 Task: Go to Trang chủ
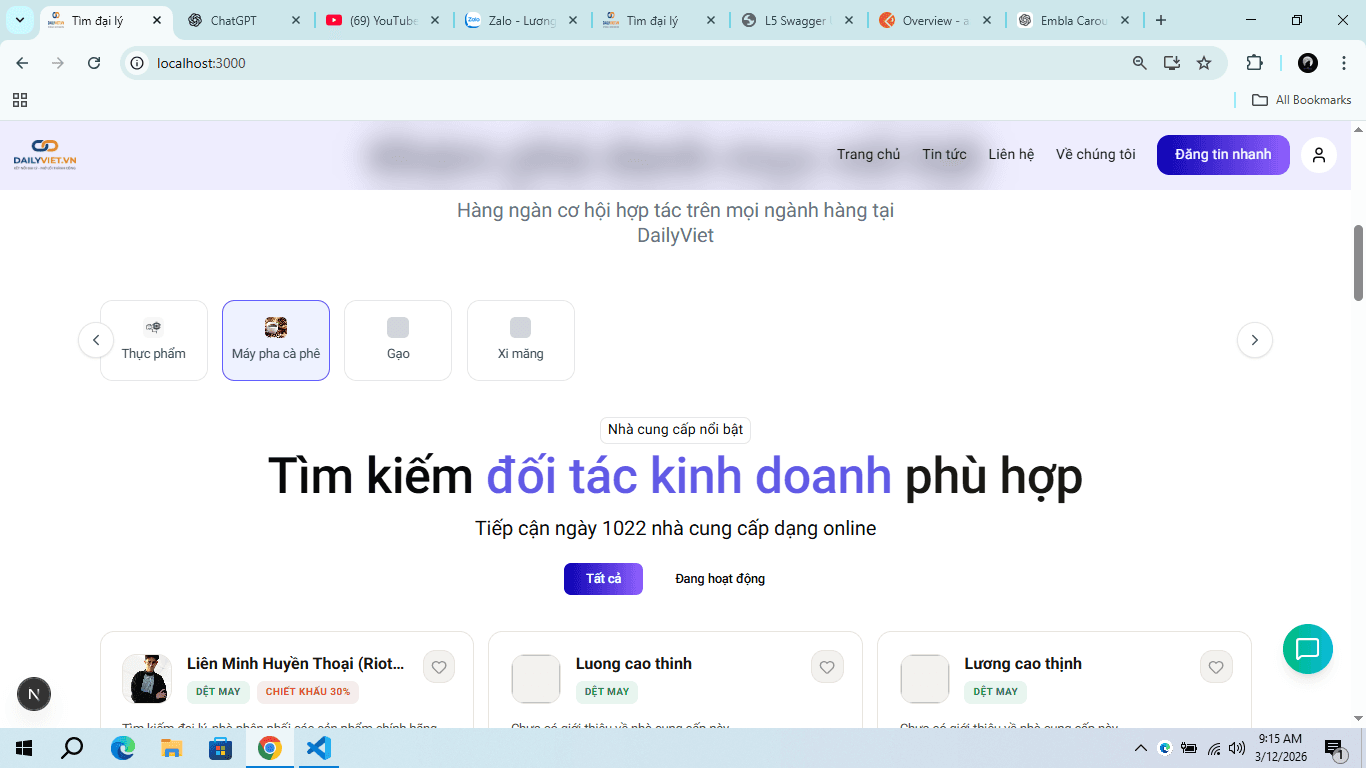coord(868,154)
